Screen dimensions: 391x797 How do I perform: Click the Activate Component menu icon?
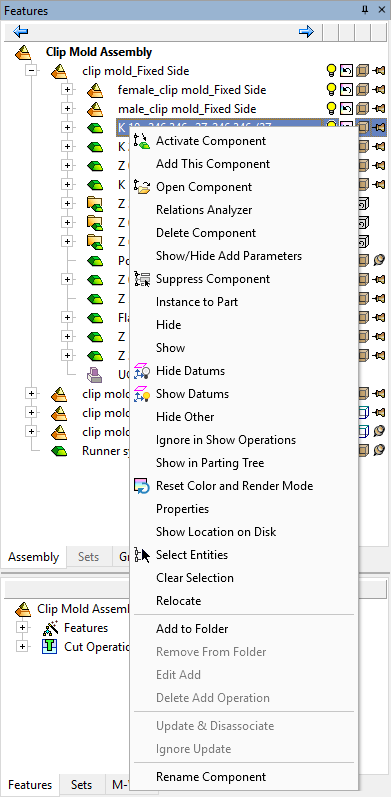click(x=142, y=141)
